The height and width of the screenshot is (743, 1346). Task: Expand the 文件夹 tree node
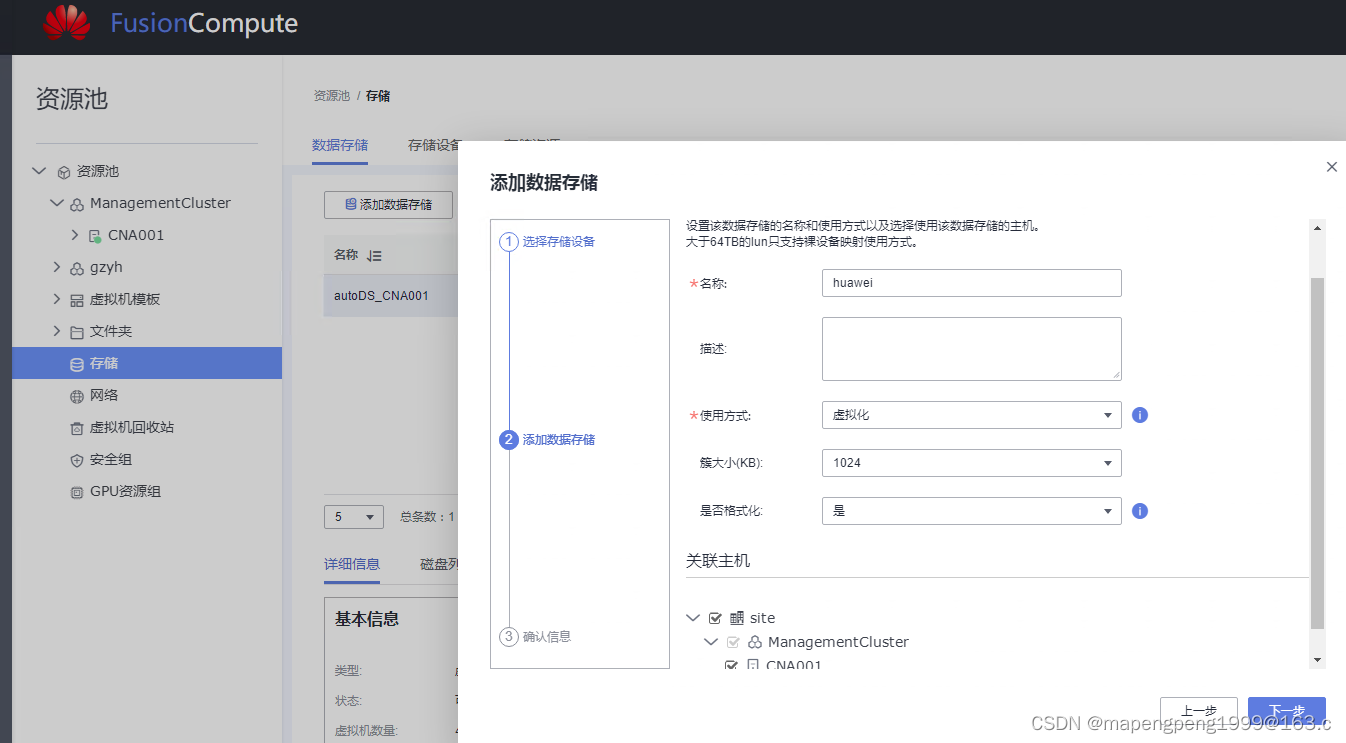[x=57, y=331]
